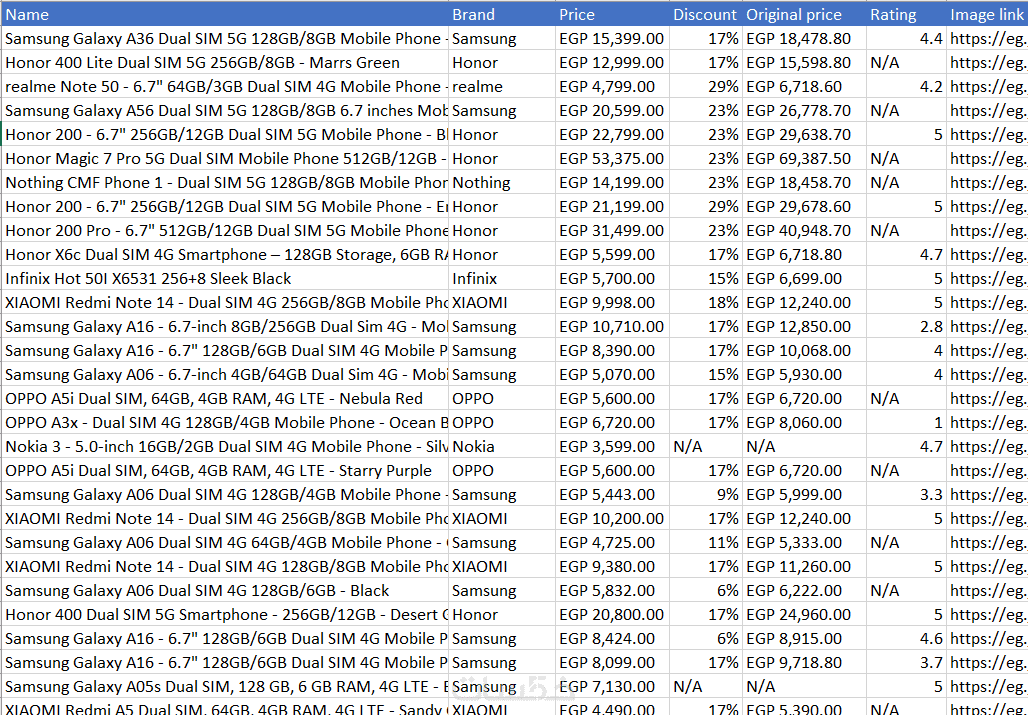Image resolution: width=1028 pixels, height=715 pixels.
Task: Select the Honor 200 Pro name cell
Action: (x=226, y=231)
